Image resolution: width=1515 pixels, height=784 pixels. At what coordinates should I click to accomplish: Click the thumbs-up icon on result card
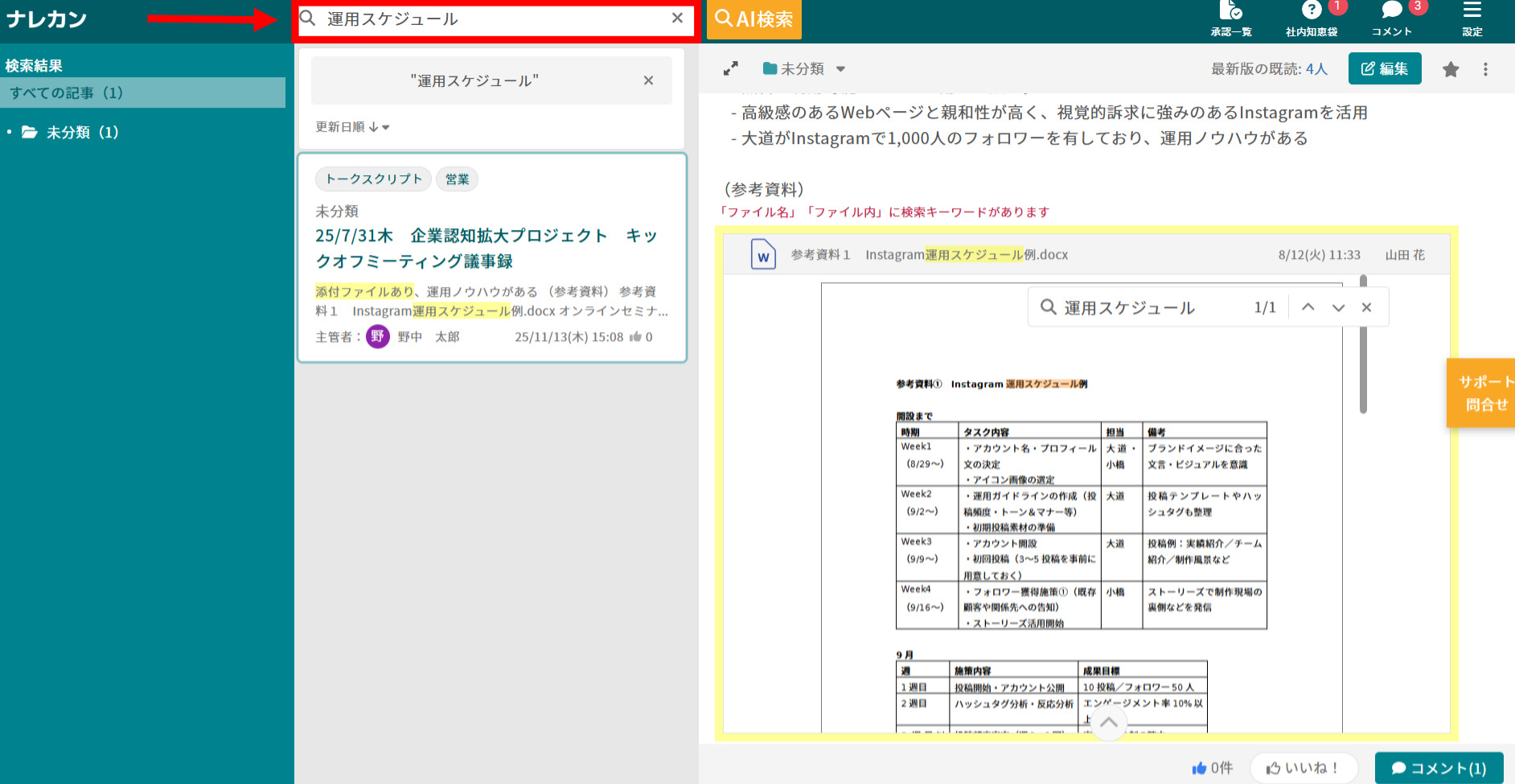tap(635, 337)
